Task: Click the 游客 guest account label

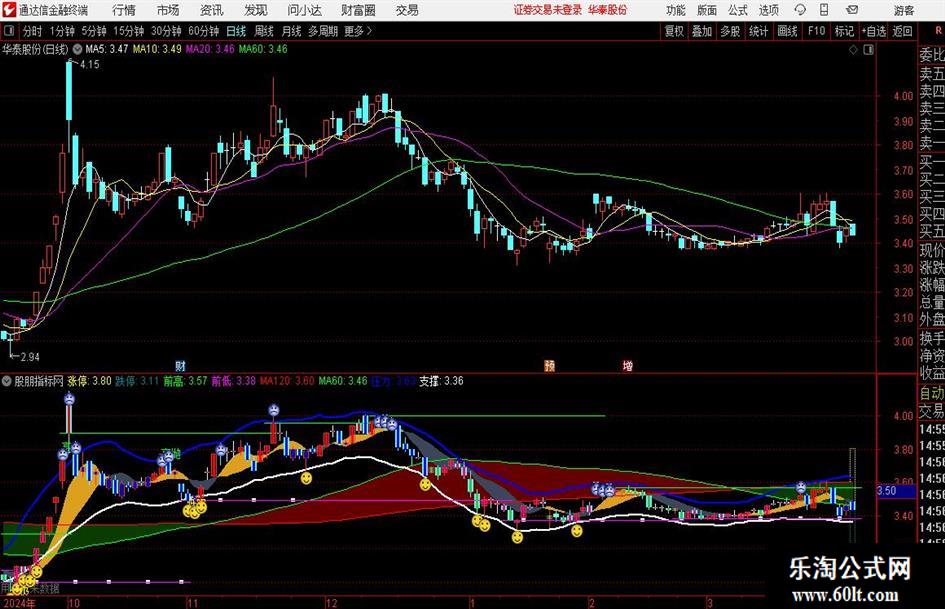Action: tap(904, 10)
